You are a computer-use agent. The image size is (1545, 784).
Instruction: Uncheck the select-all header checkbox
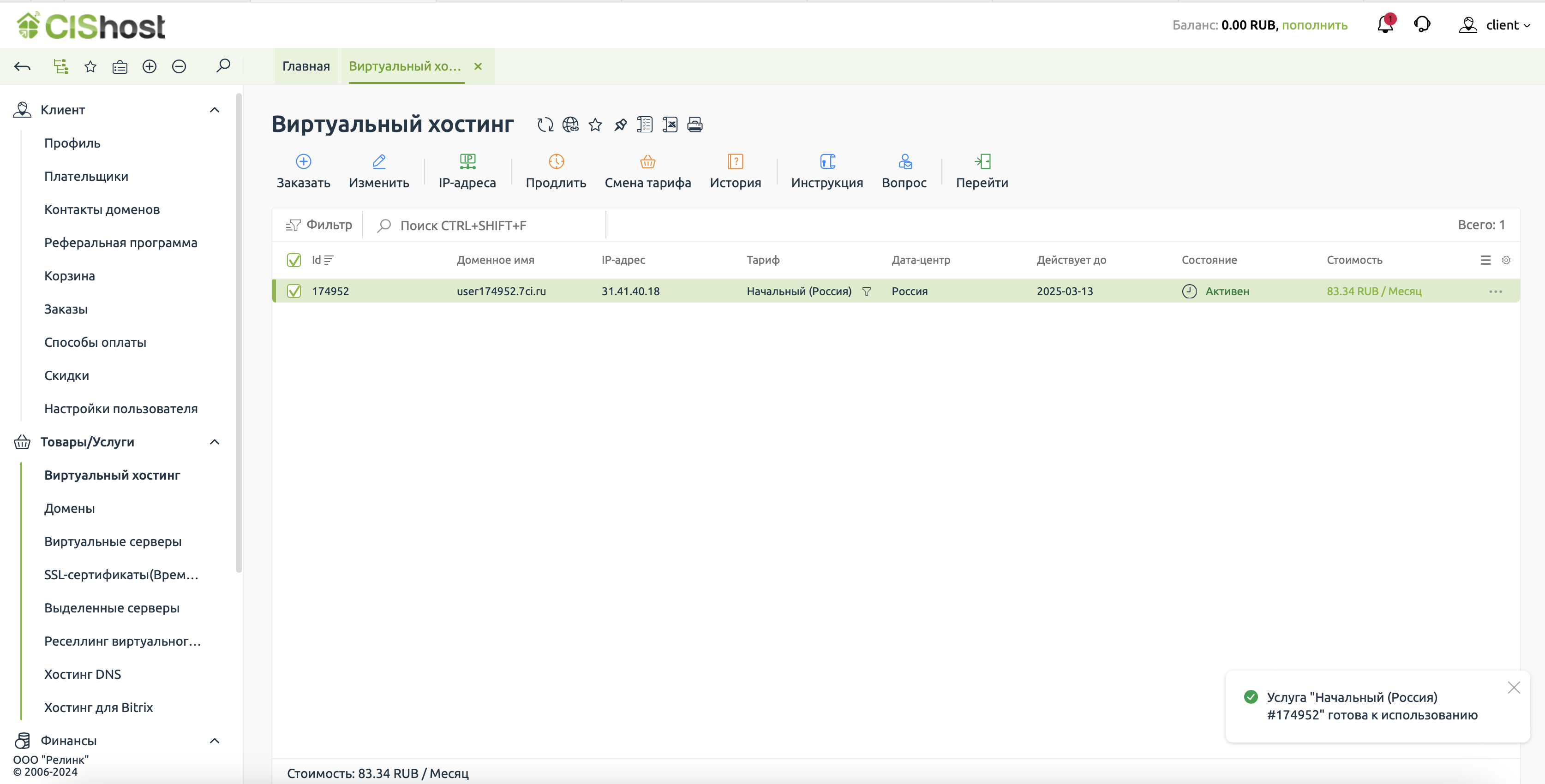click(x=294, y=260)
